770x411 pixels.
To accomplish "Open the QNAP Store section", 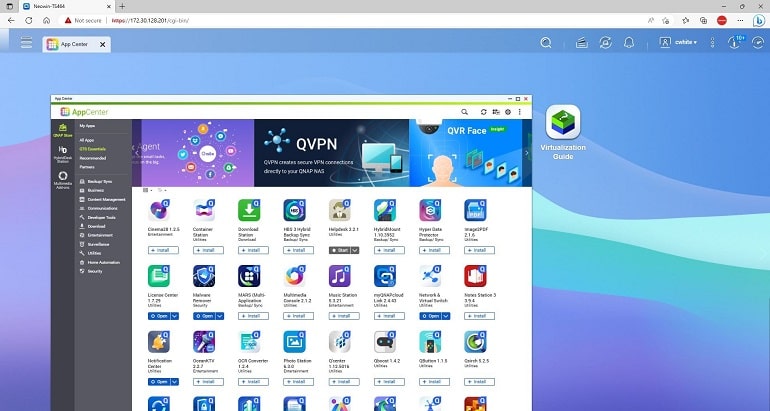I will (x=63, y=130).
